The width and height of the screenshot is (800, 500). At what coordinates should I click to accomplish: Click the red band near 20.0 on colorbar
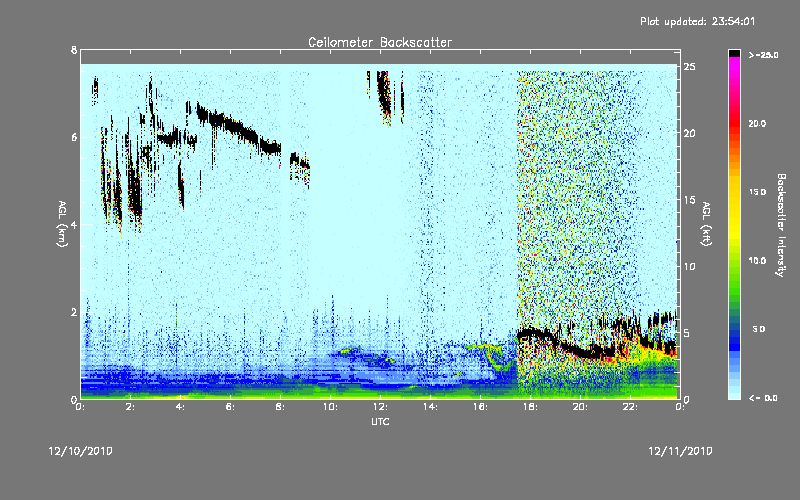734,125
